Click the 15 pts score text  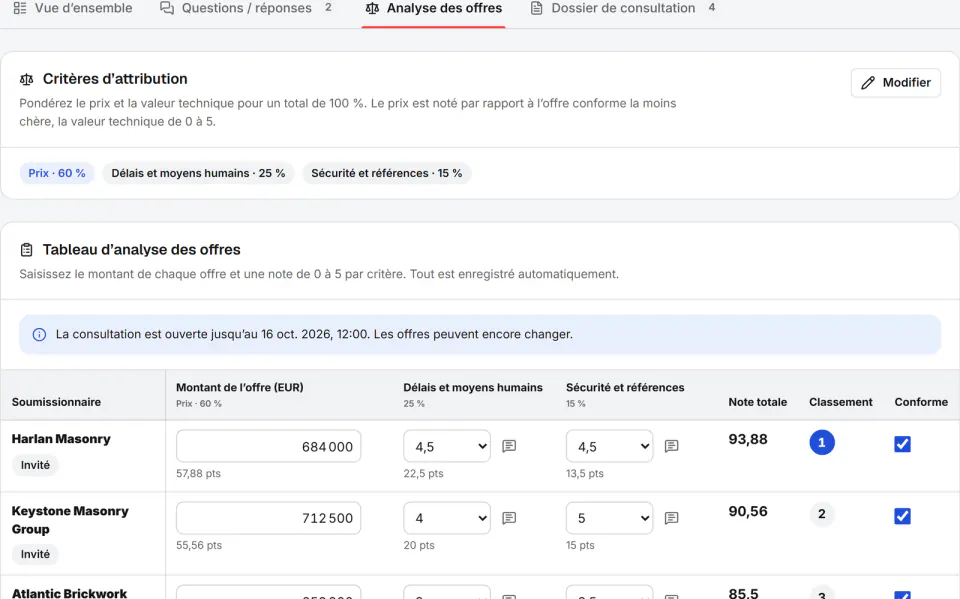click(x=580, y=545)
